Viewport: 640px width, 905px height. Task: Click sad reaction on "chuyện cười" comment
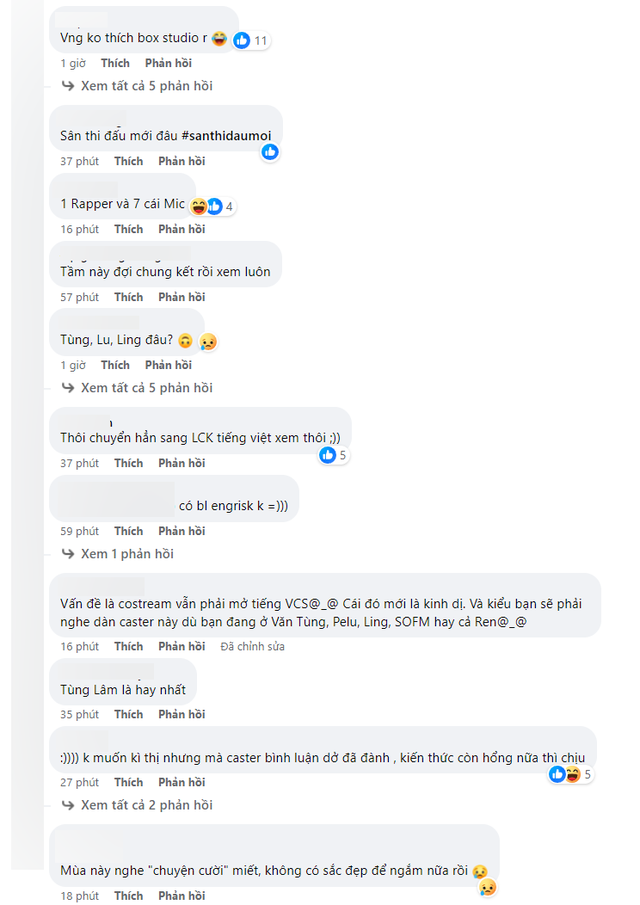(x=486, y=887)
